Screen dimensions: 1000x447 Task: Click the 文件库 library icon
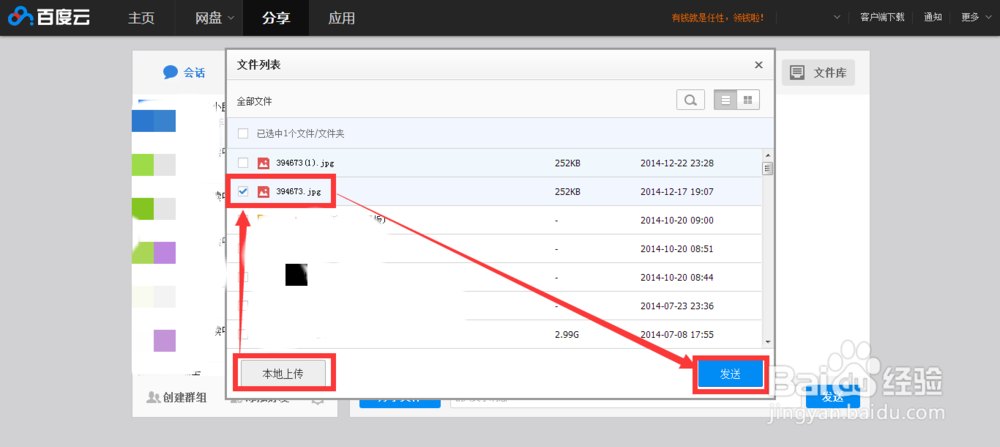[797, 73]
